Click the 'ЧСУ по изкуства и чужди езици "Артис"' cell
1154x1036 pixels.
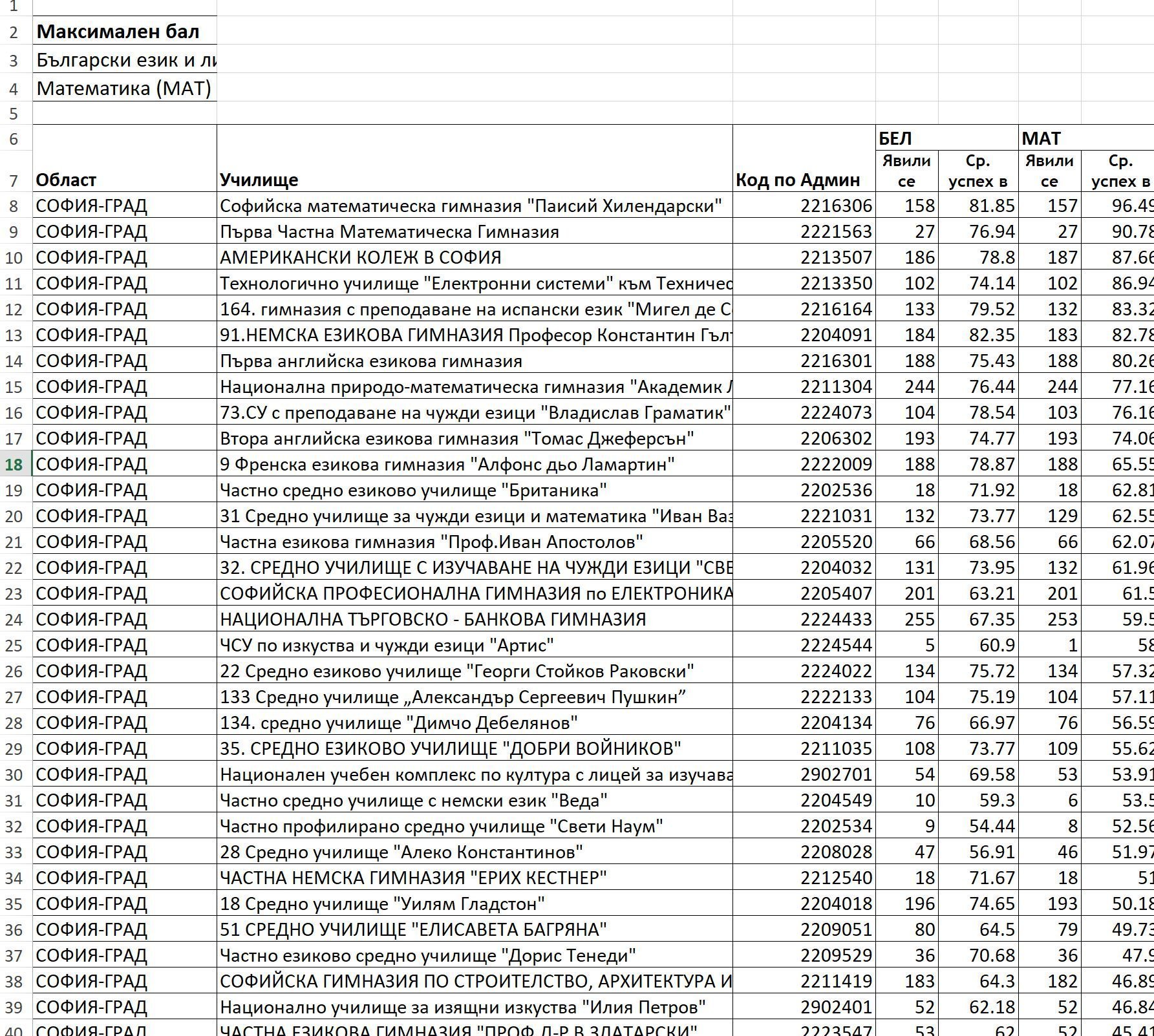click(x=475, y=645)
